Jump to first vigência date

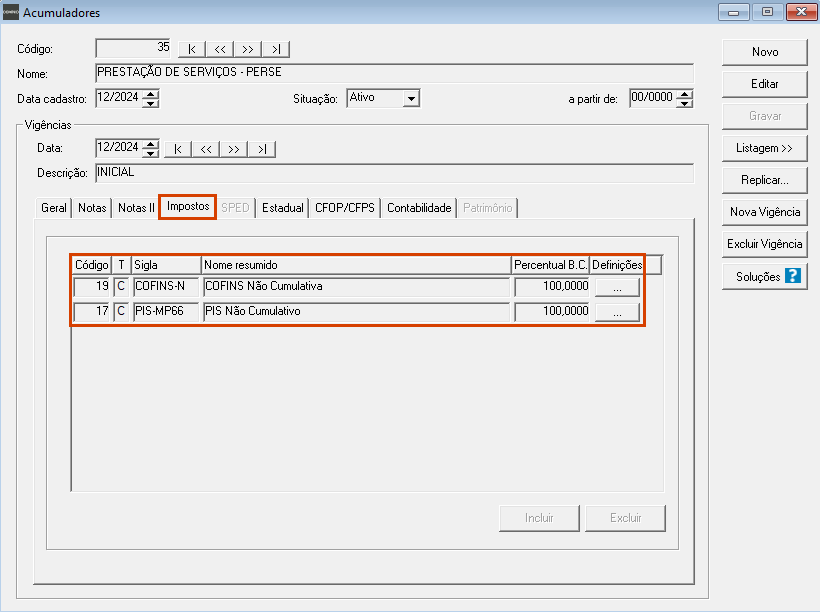(x=178, y=149)
